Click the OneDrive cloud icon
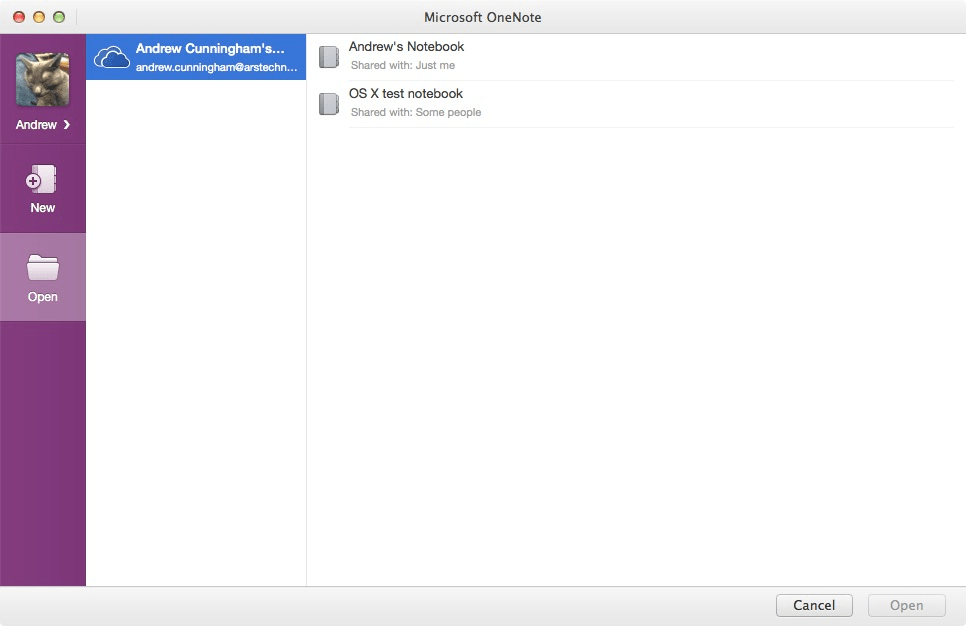Viewport: 966px width, 626px height. coord(112,57)
